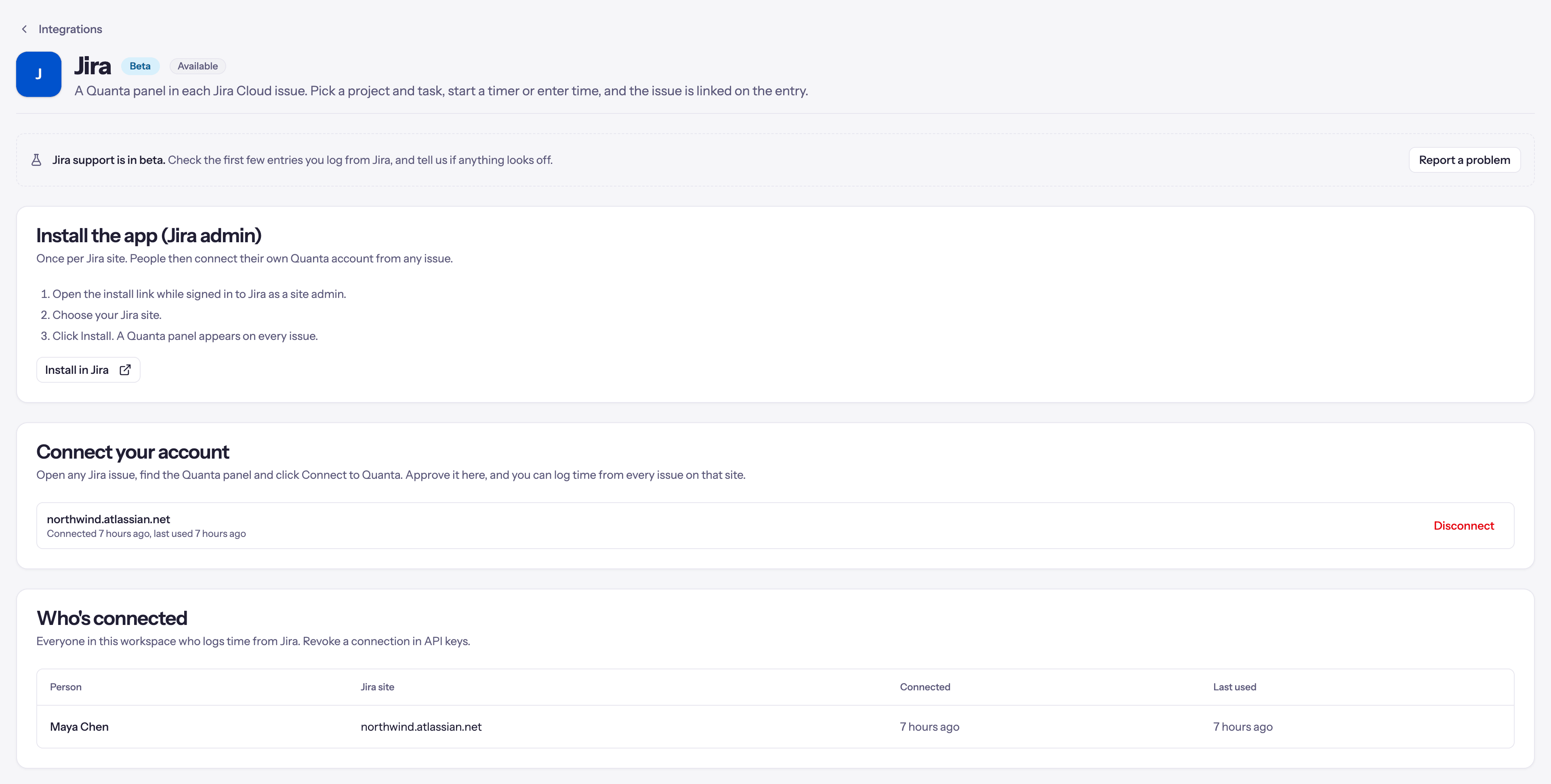Click 'Jira support is in beta.' text

pos(108,160)
